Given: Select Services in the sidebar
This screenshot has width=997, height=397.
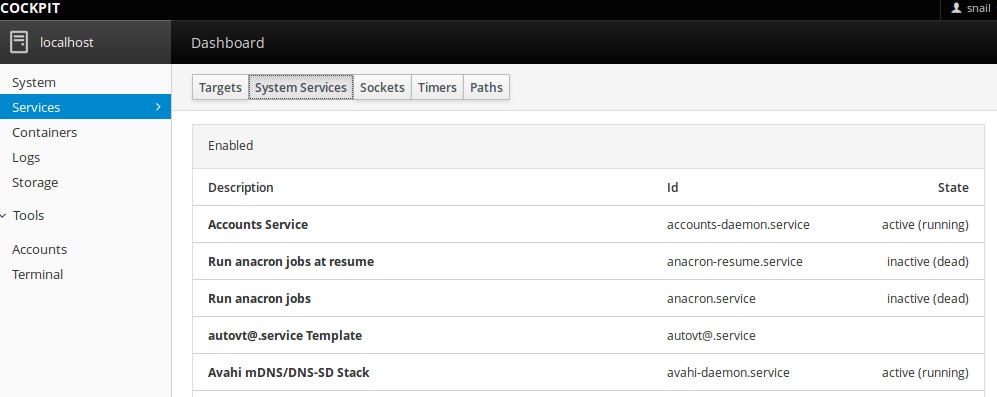Looking at the screenshot, I should click(85, 107).
